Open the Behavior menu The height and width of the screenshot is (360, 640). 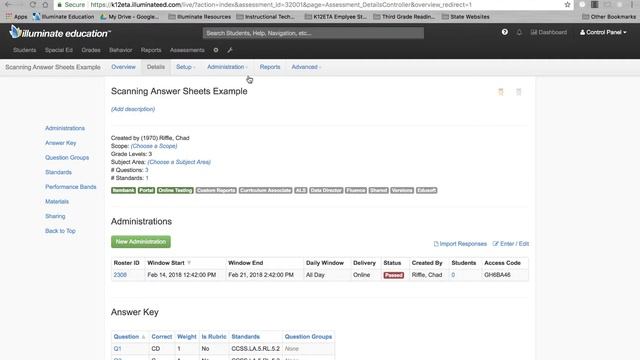[120, 50]
